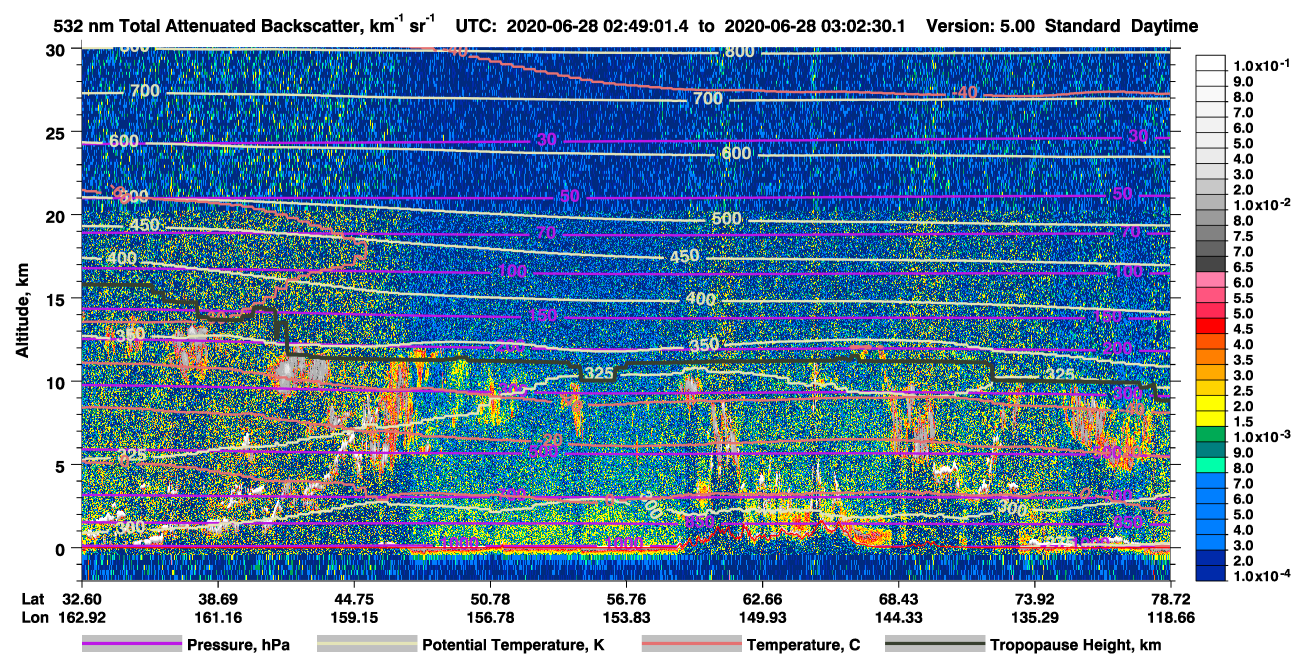
Task: Click 'Version: 5.00' text in header
Action: [x=982, y=26]
